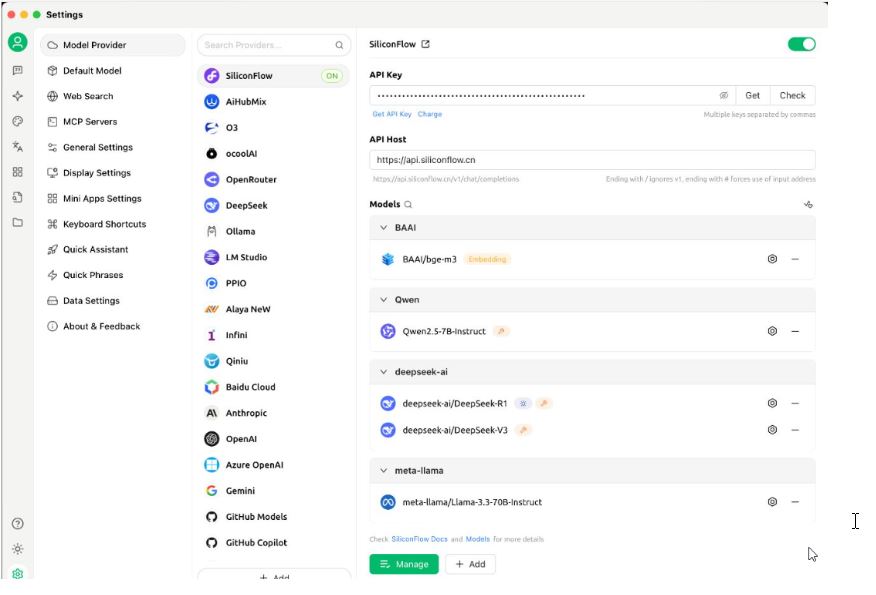Open settings gear for BAAI/bge-m3
The height and width of the screenshot is (595, 876).
pos(772,259)
